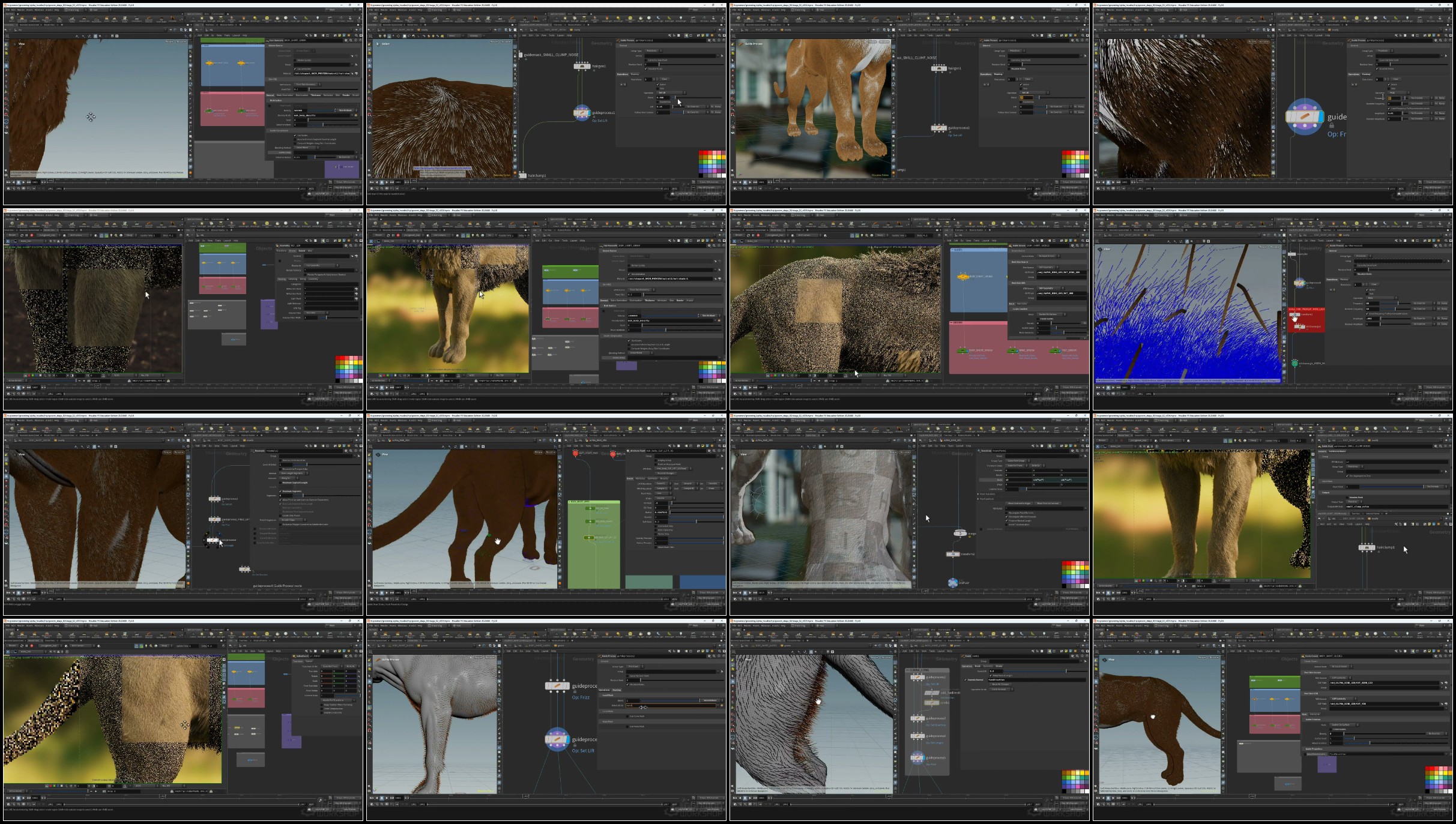The image size is (1456, 824).
Task: Adjust Blend slider in the Frizz node frame
Action: (669, 700)
